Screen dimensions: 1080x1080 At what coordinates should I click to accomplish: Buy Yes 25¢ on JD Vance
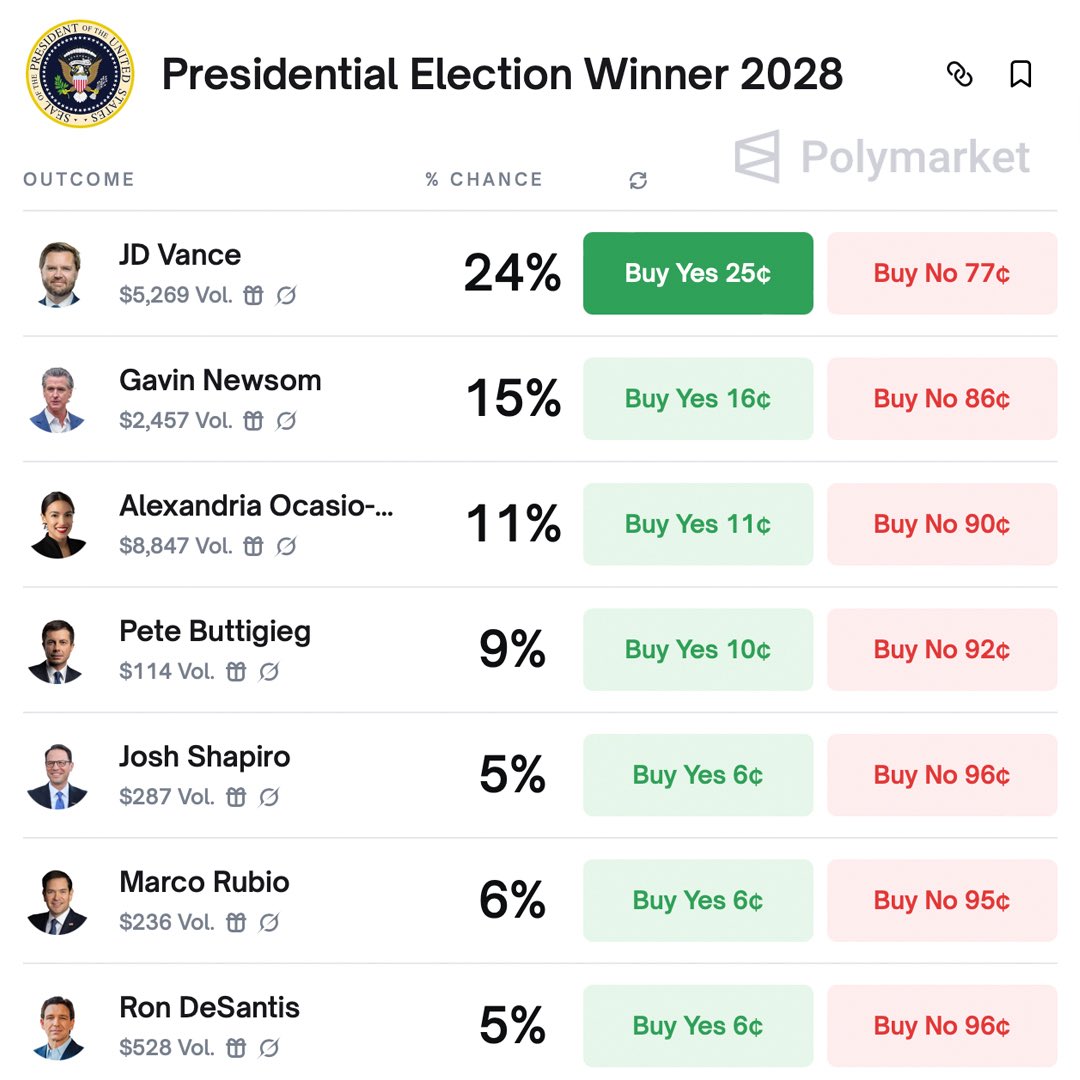click(x=698, y=273)
